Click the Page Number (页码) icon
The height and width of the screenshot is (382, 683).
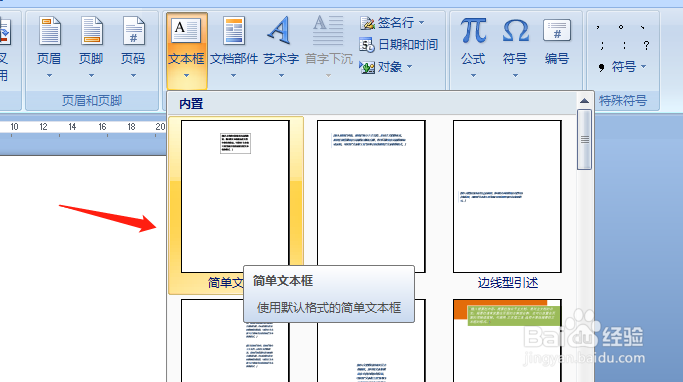pyautogui.click(x=133, y=31)
